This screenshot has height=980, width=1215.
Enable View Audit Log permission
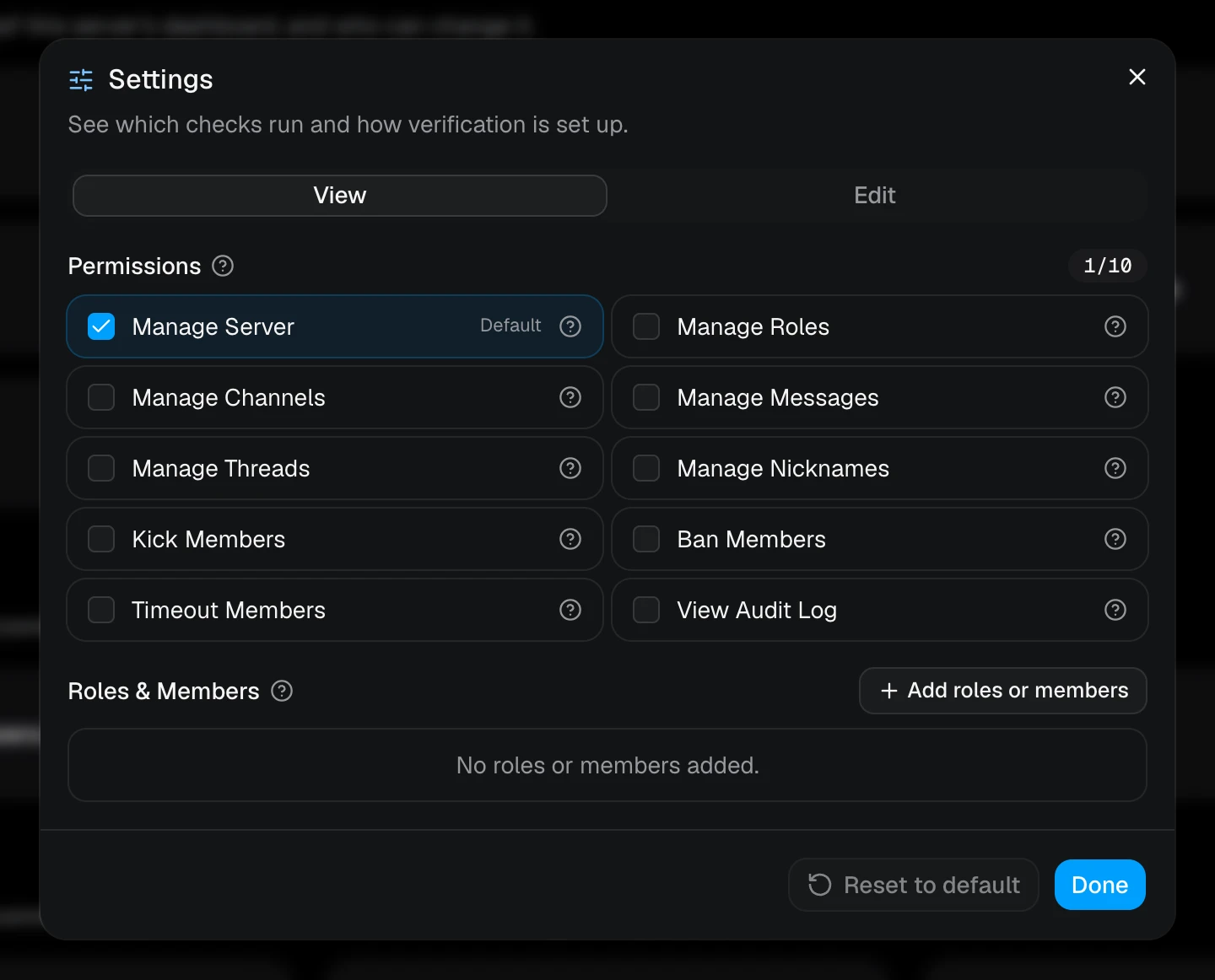point(646,610)
